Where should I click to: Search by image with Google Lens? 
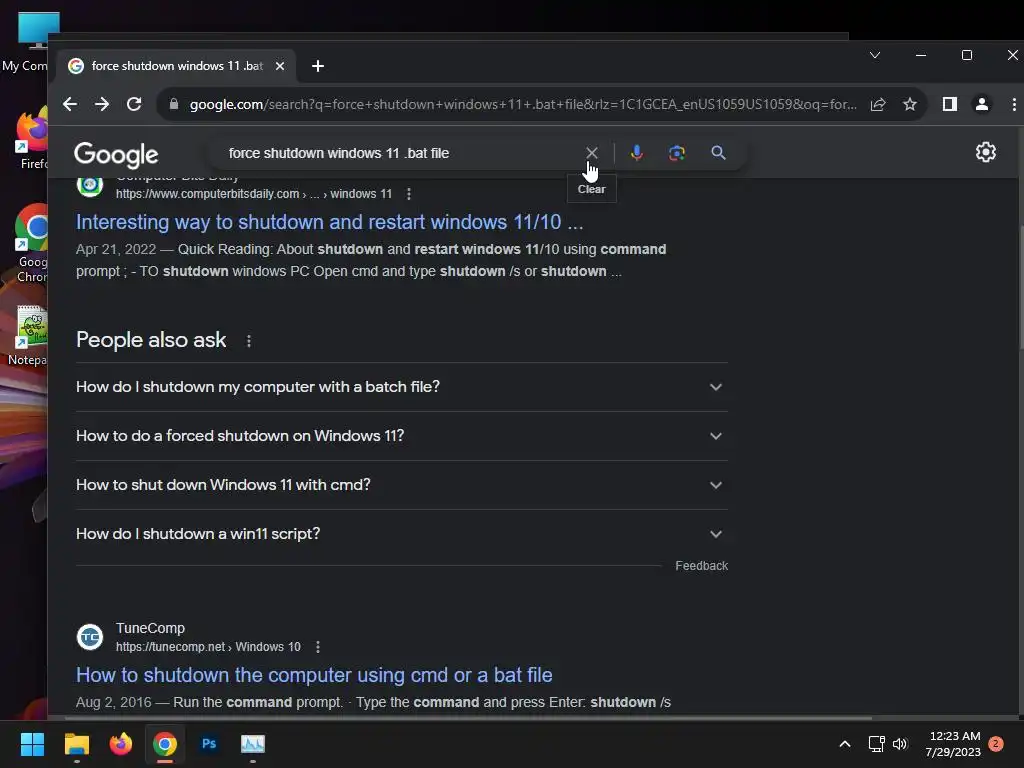click(677, 153)
